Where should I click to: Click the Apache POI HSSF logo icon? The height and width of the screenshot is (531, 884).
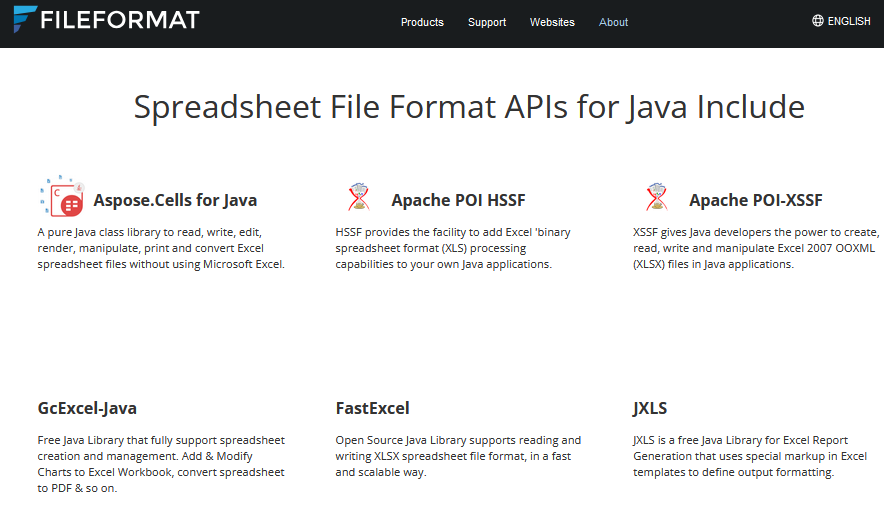tap(359, 197)
